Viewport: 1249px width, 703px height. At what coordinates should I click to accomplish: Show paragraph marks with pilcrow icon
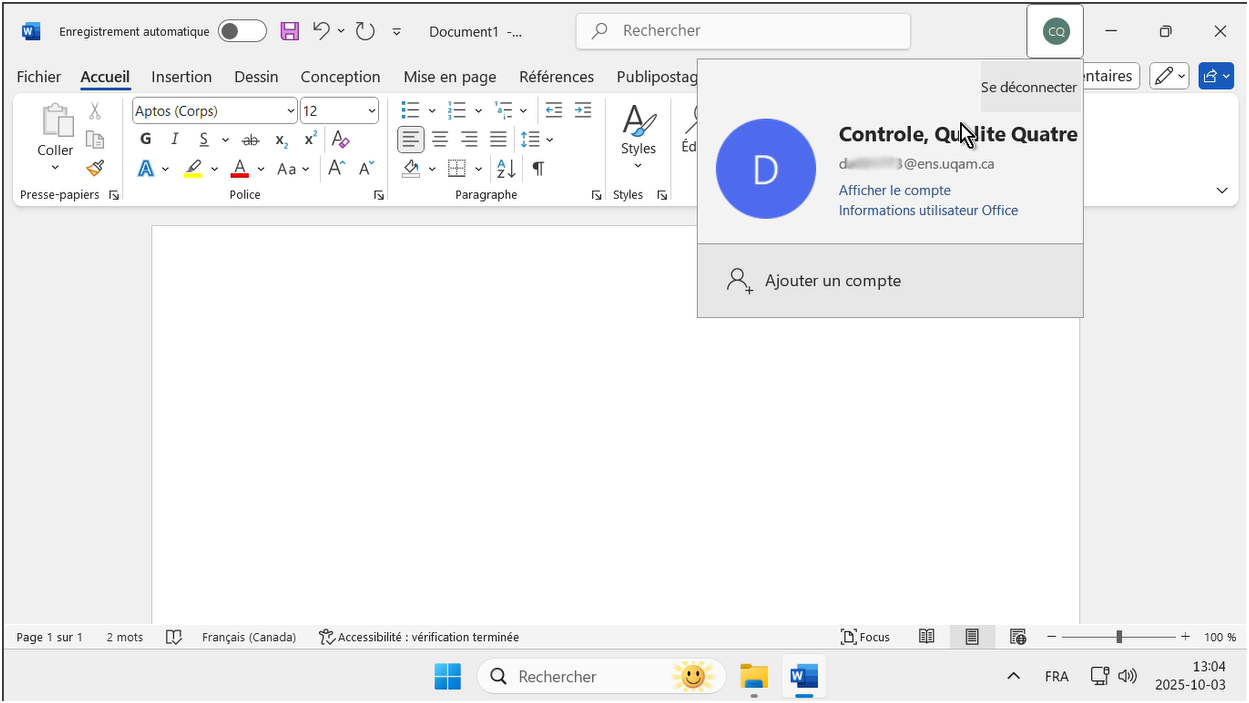click(x=538, y=169)
